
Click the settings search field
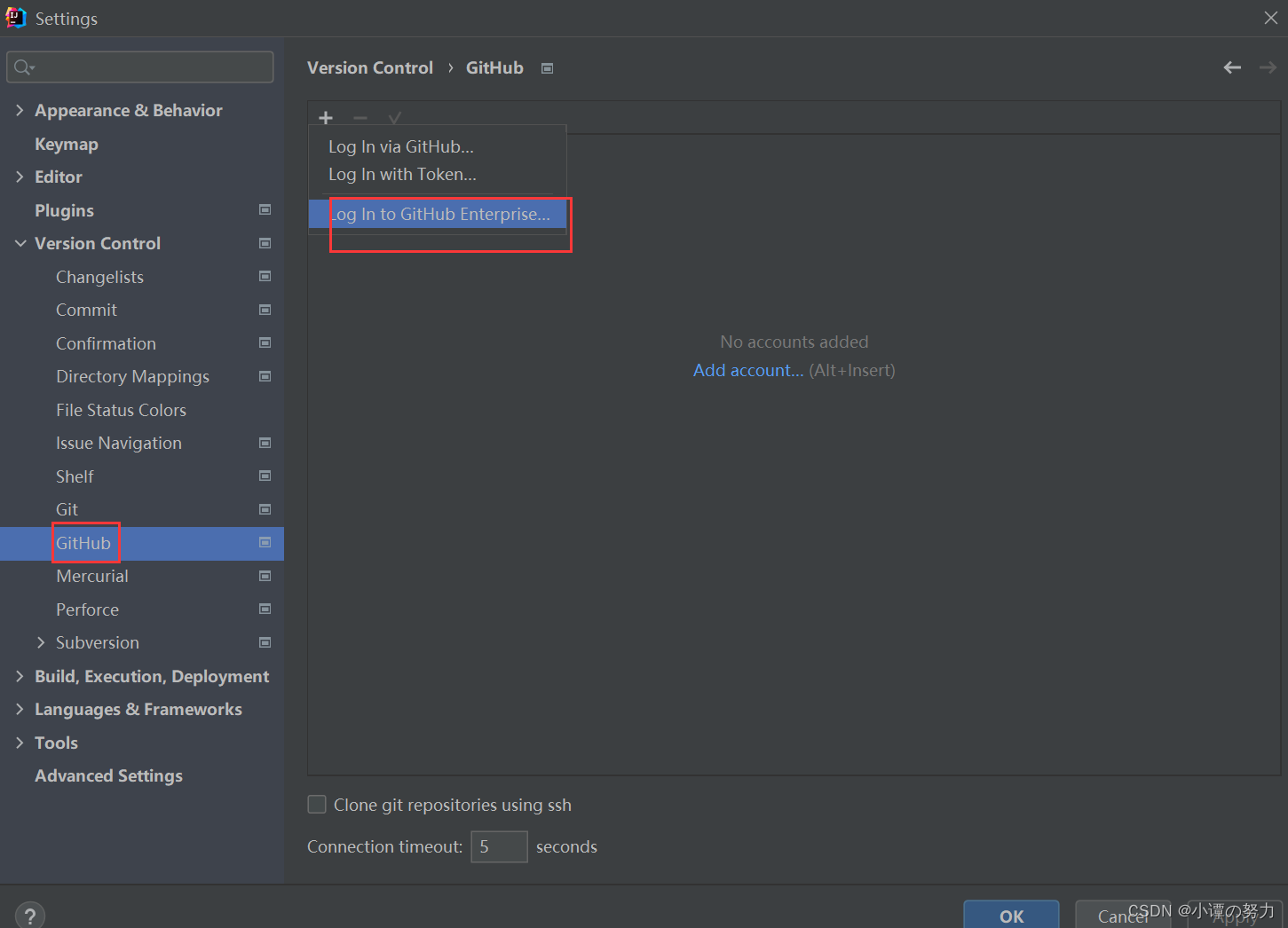140,67
